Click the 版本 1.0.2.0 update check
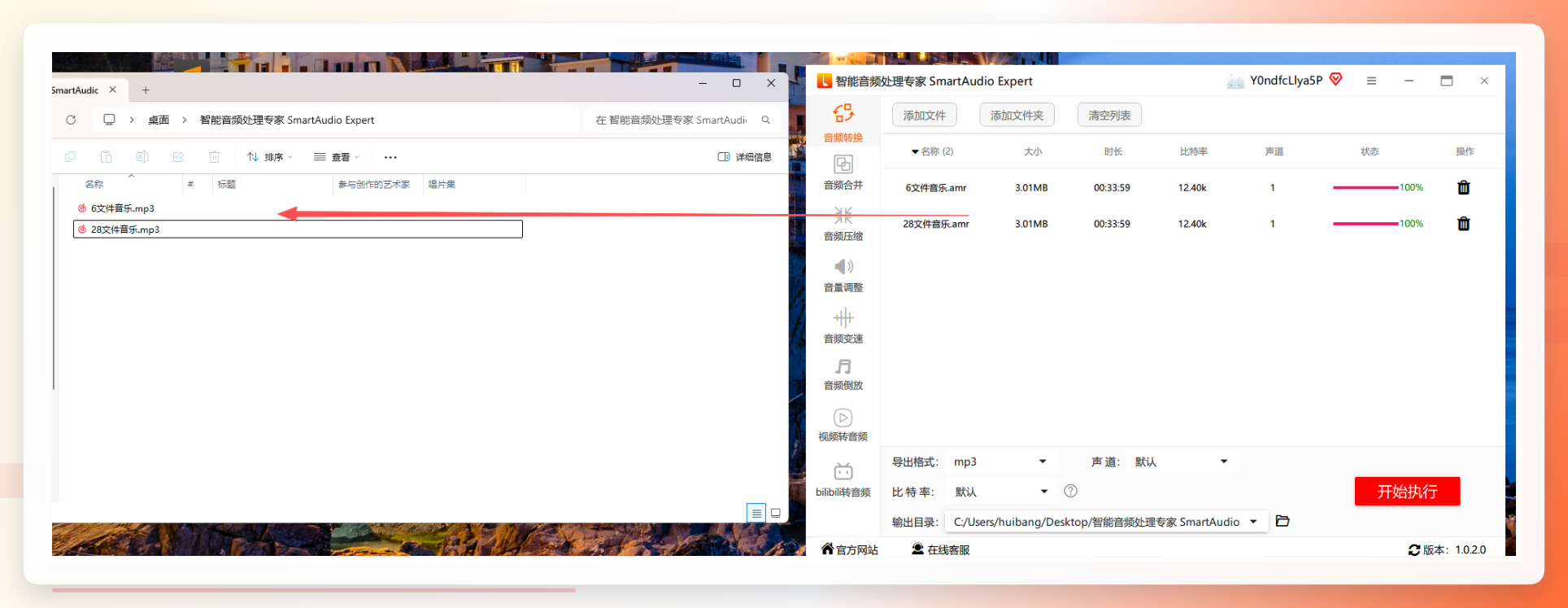Image resolution: width=1568 pixels, height=608 pixels. coord(1448,549)
